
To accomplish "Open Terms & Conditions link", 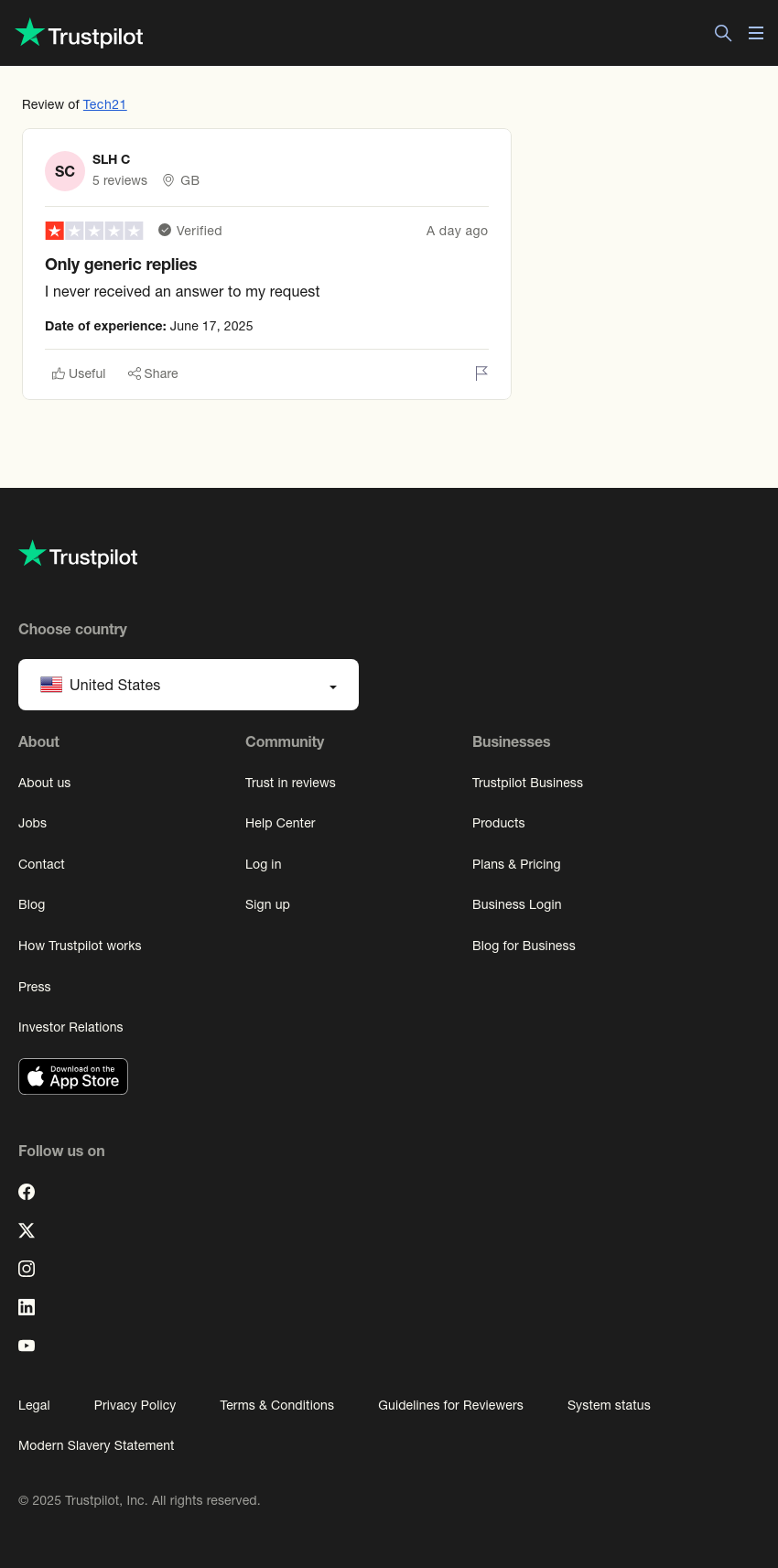I will pyautogui.click(x=276, y=1405).
